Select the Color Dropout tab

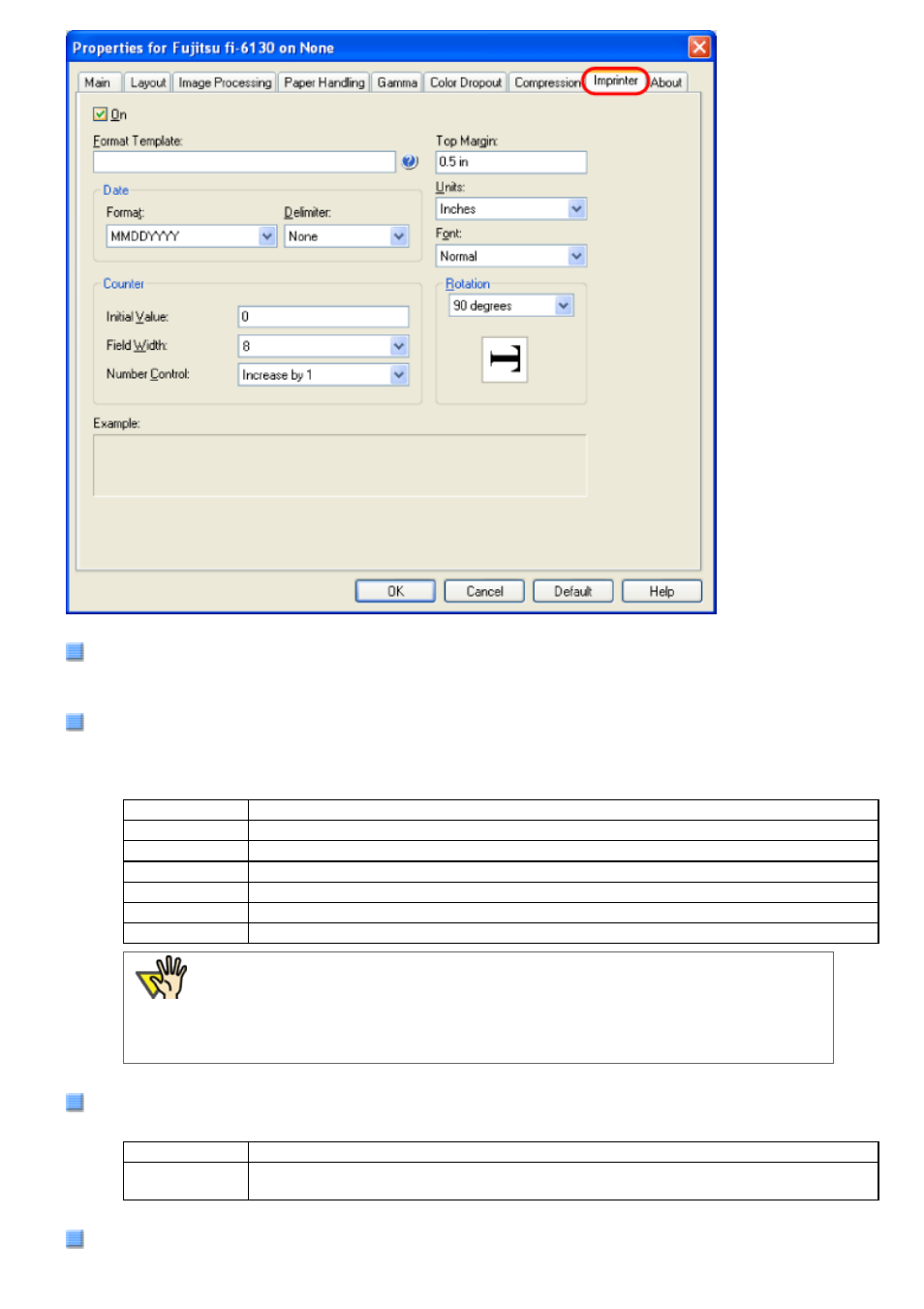(x=466, y=82)
